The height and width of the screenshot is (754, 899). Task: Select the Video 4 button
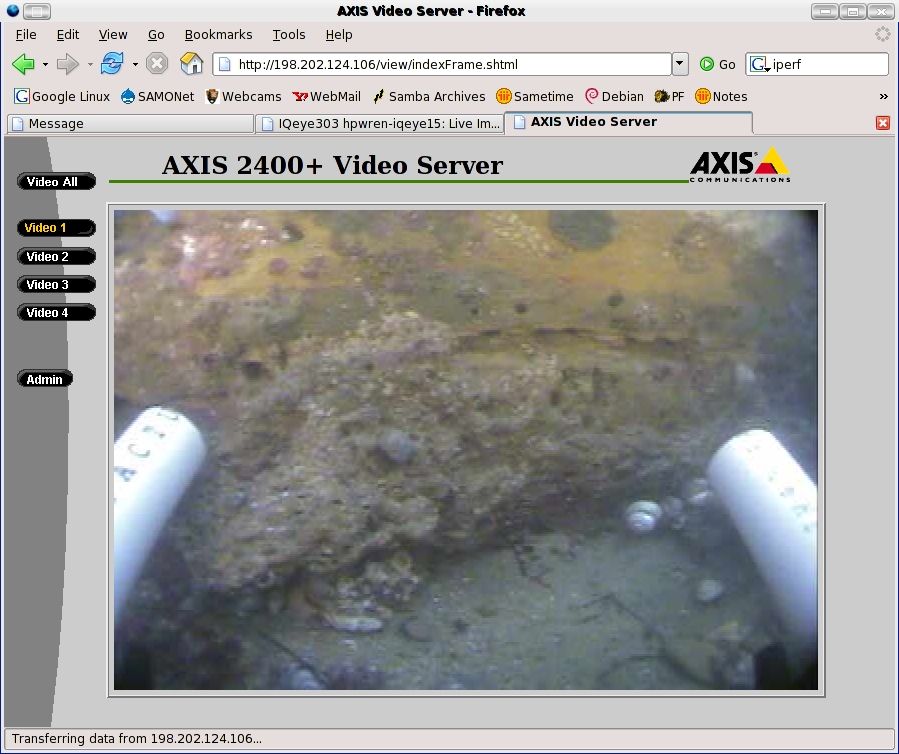point(56,312)
